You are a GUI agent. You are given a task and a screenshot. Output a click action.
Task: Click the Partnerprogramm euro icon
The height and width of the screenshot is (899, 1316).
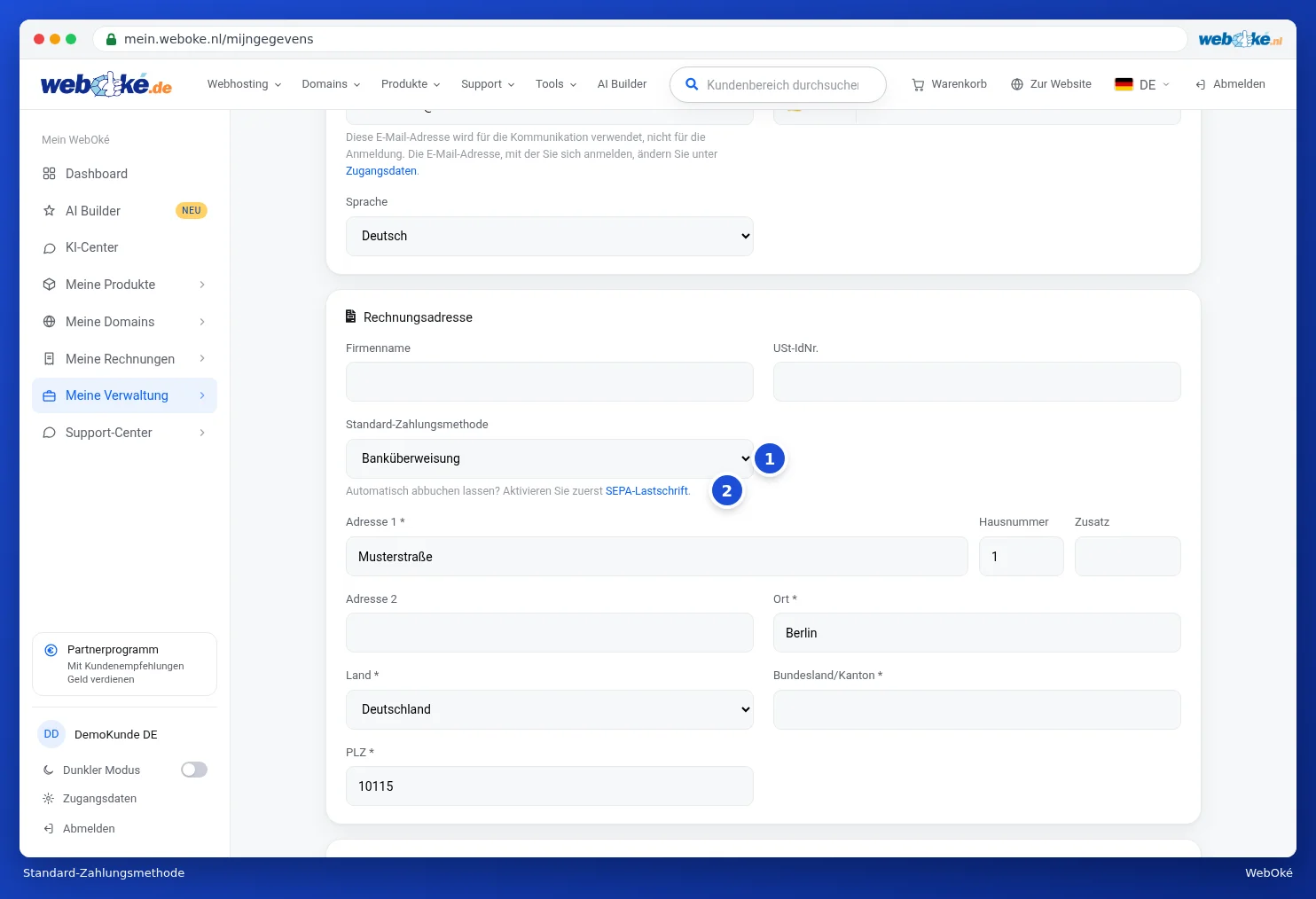(51, 650)
